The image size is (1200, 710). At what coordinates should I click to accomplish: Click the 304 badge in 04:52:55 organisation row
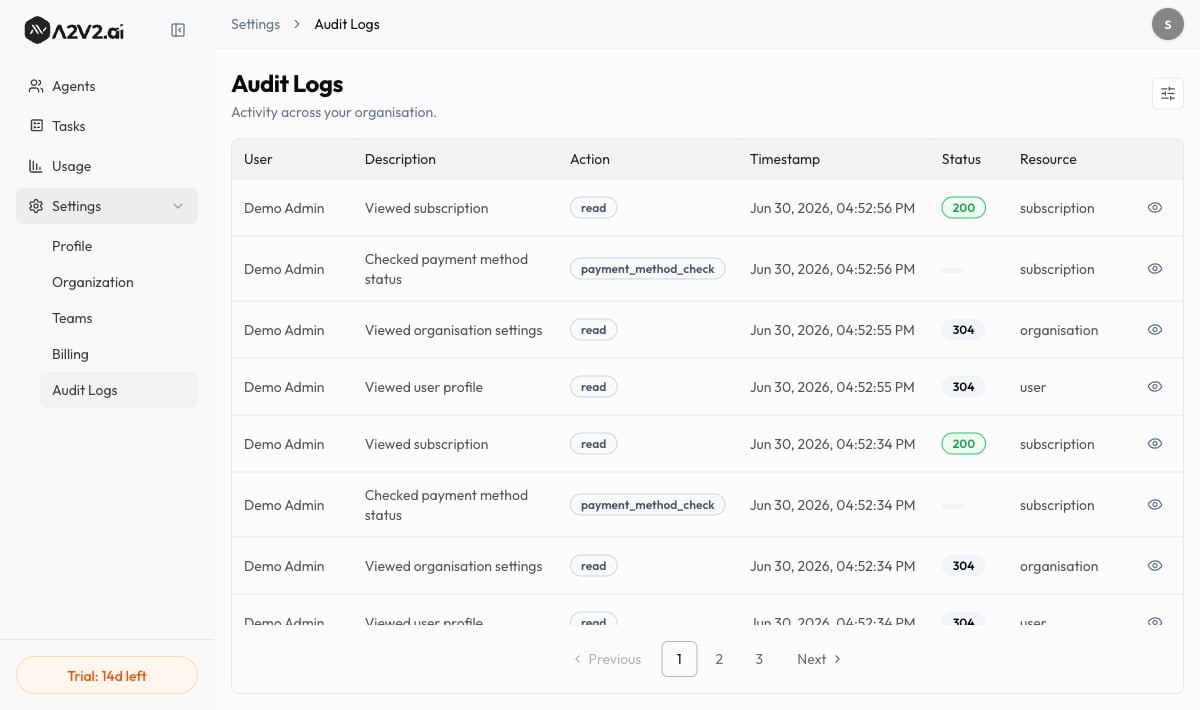click(964, 330)
